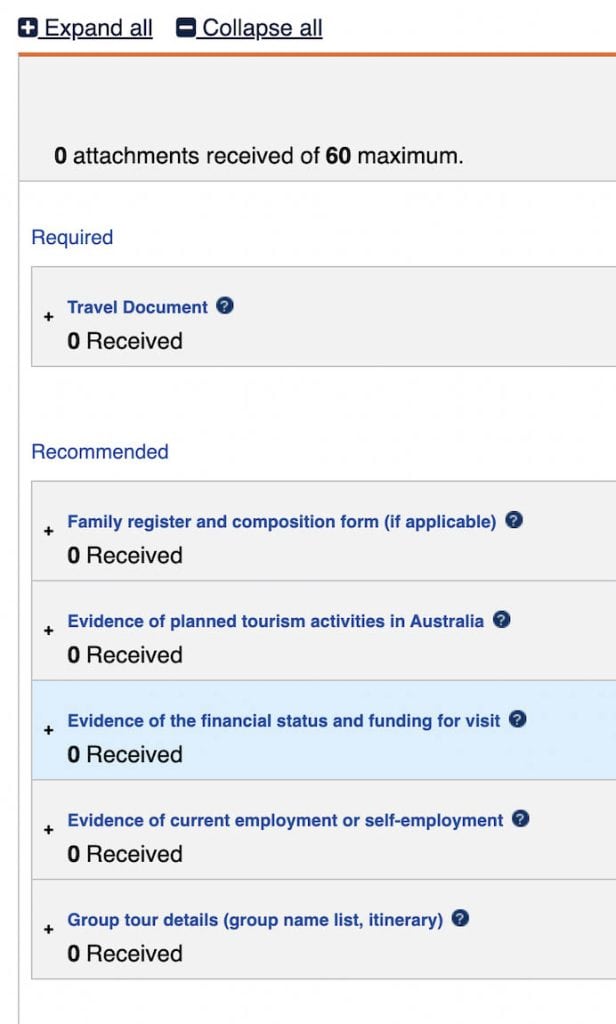Expand the Travel Document section
The image size is (616, 1024).
click(x=48, y=317)
